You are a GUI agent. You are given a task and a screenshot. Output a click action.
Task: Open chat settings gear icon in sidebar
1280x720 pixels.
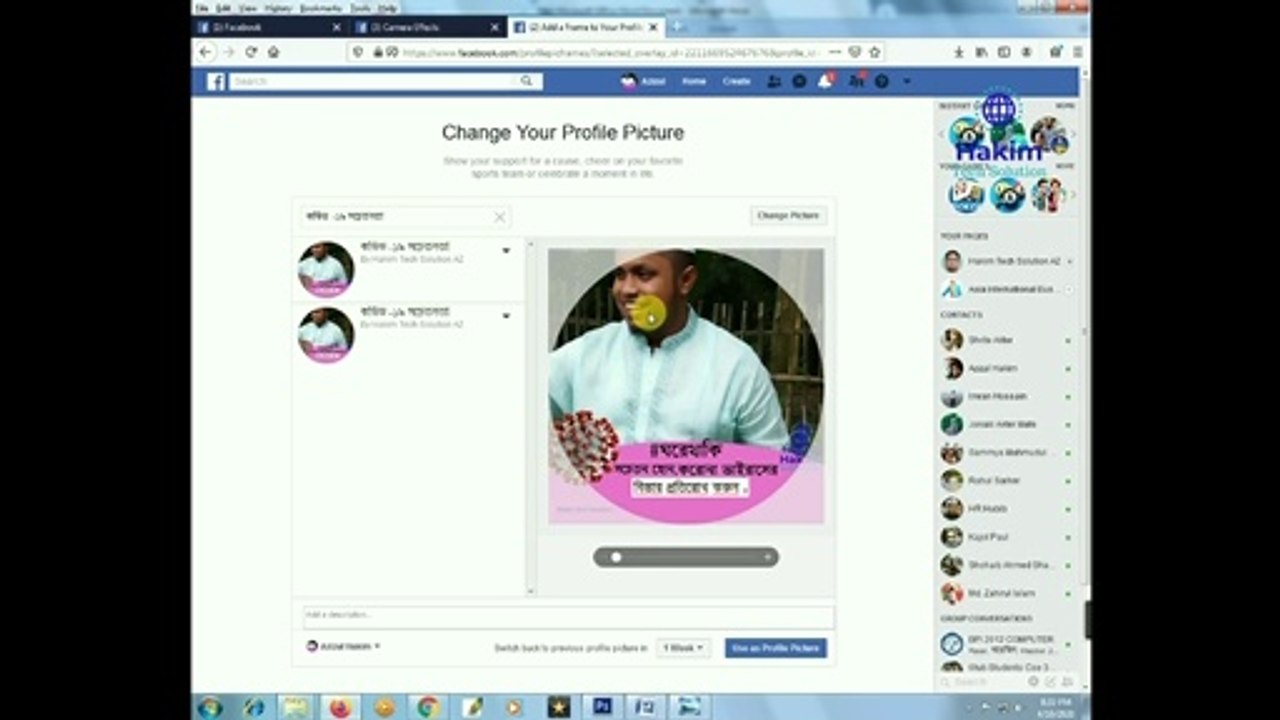click(x=1034, y=681)
